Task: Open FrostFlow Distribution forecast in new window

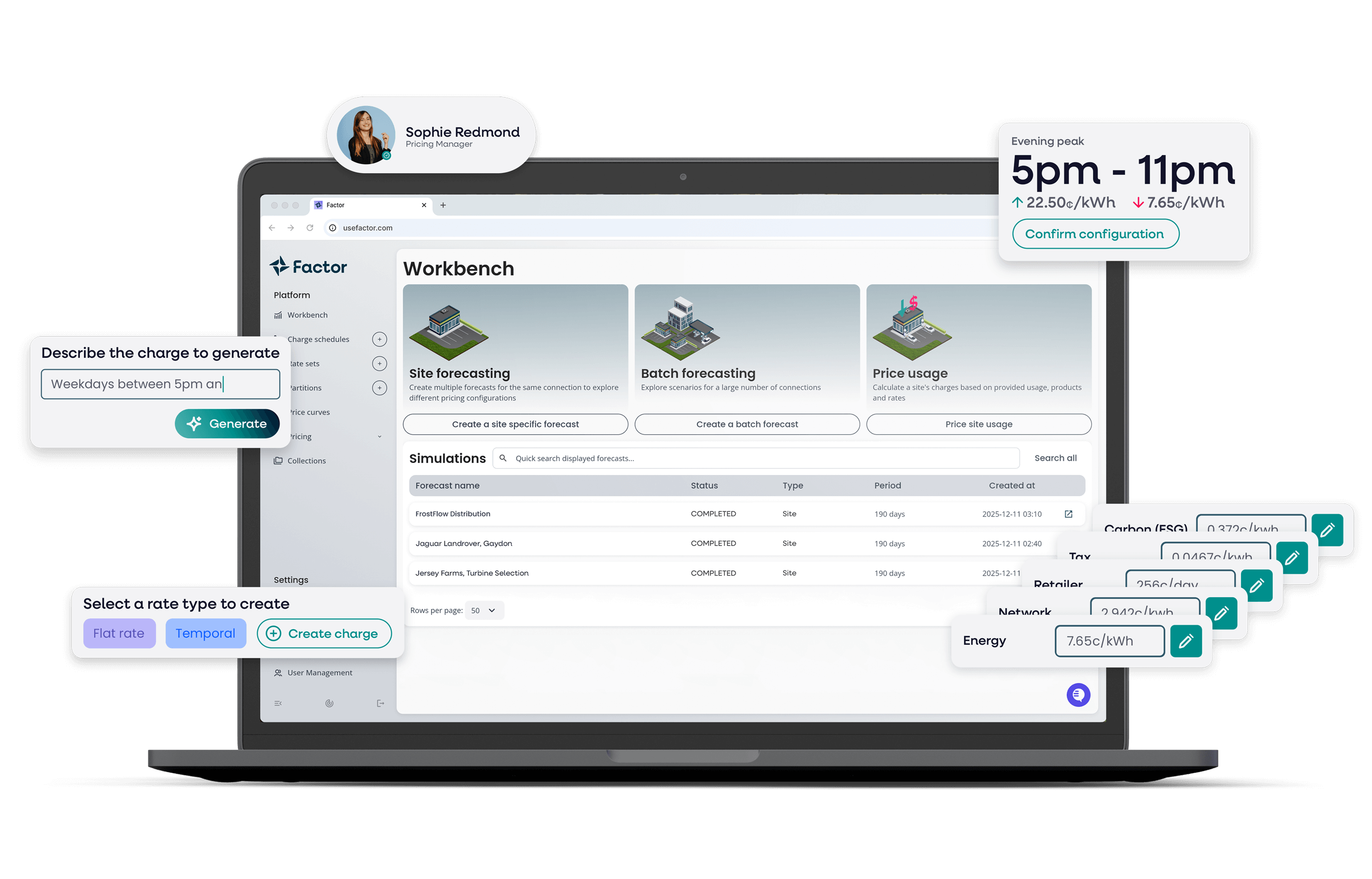Action: 1068,514
